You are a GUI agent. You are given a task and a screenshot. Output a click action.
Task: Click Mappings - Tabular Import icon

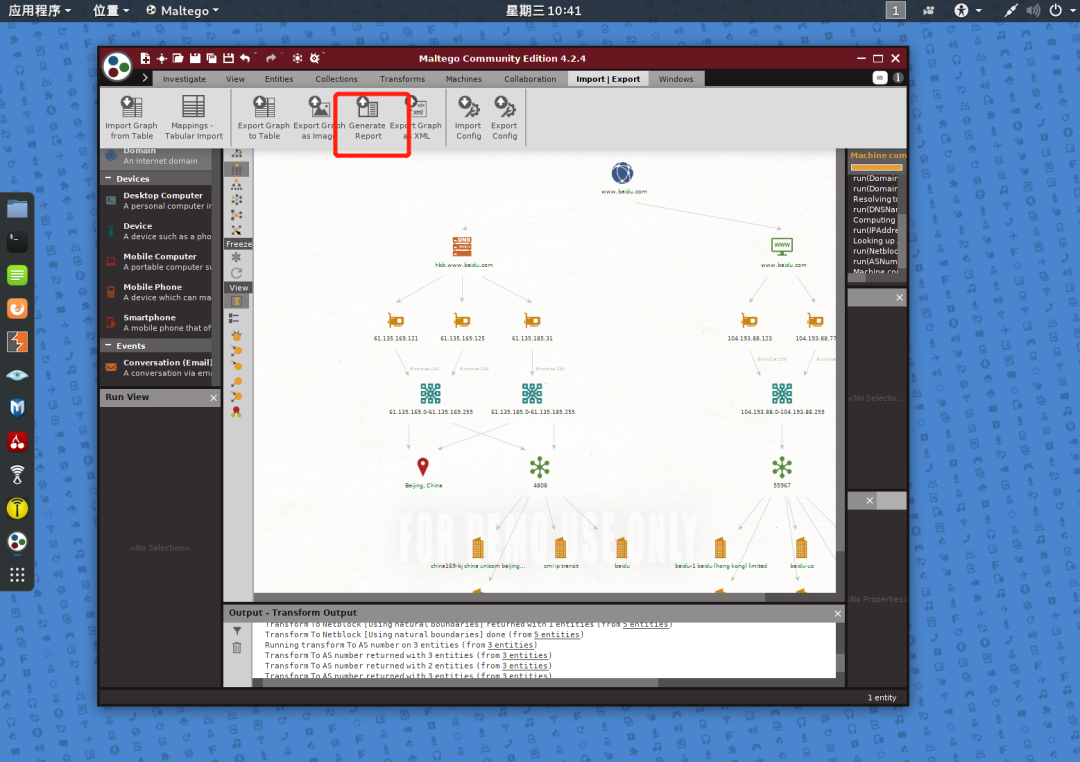(x=194, y=119)
